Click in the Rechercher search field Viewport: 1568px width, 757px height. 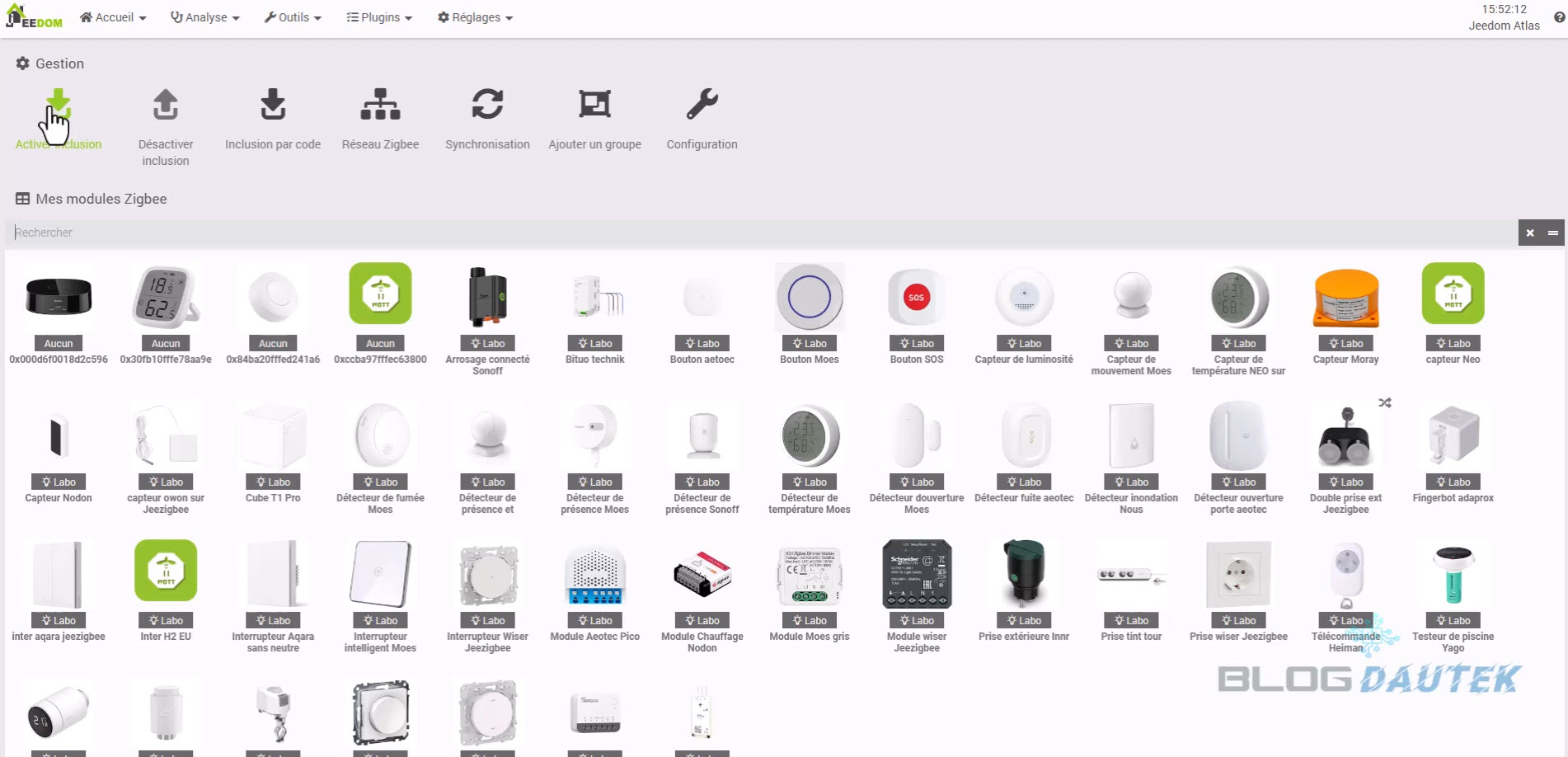pos(758,233)
